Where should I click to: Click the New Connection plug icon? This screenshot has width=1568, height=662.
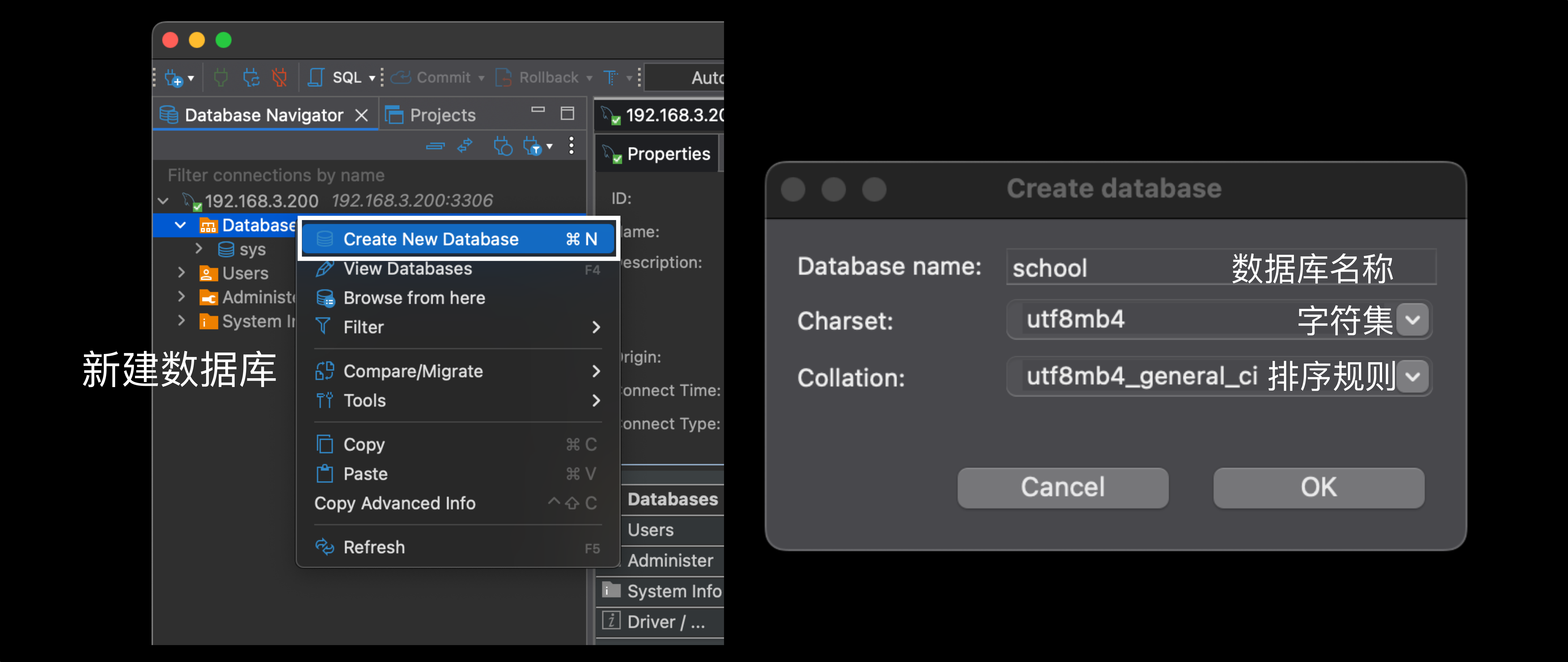(173, 78)
